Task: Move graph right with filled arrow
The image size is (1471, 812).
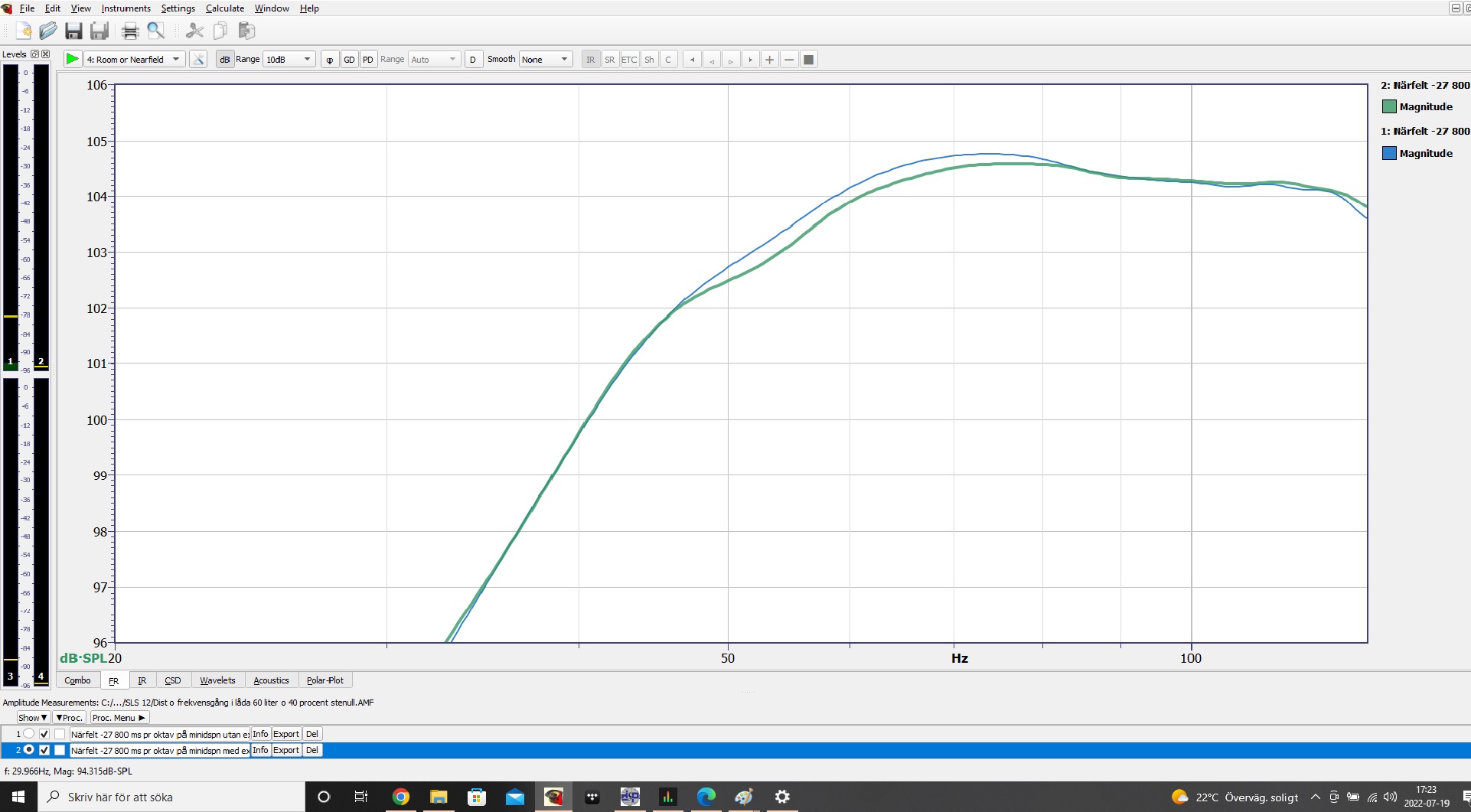Action: point(750,59)
